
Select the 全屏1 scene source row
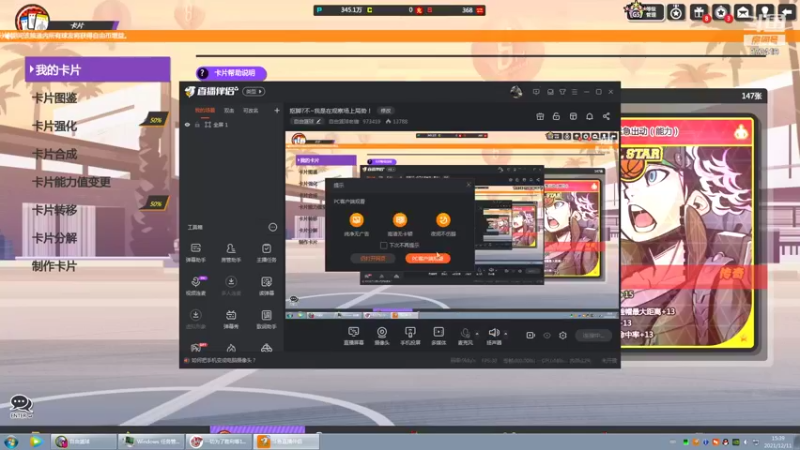(x=232, y=124)
